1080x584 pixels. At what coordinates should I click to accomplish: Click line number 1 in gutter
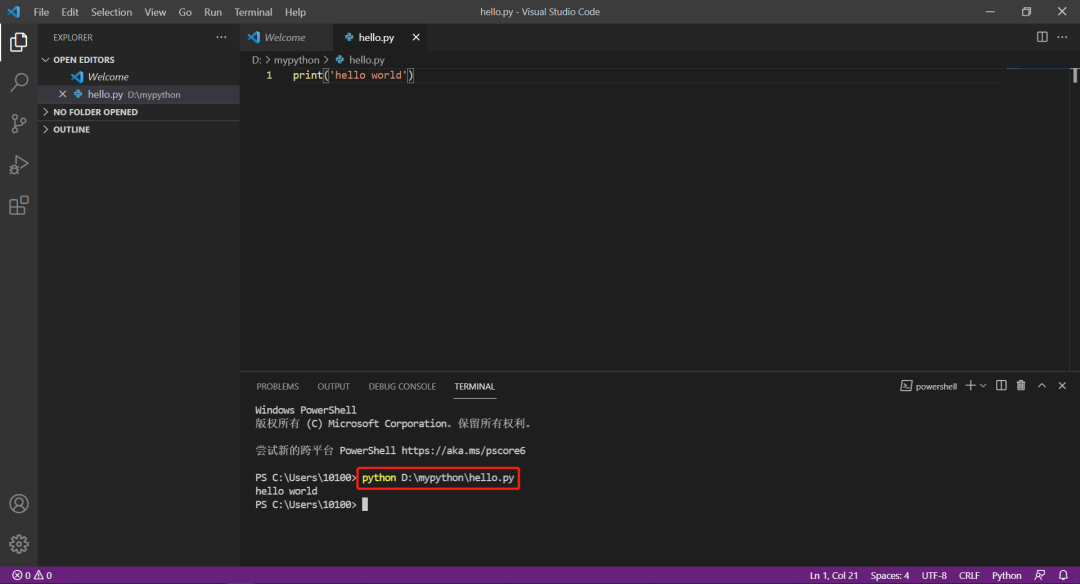coord(269,75)
